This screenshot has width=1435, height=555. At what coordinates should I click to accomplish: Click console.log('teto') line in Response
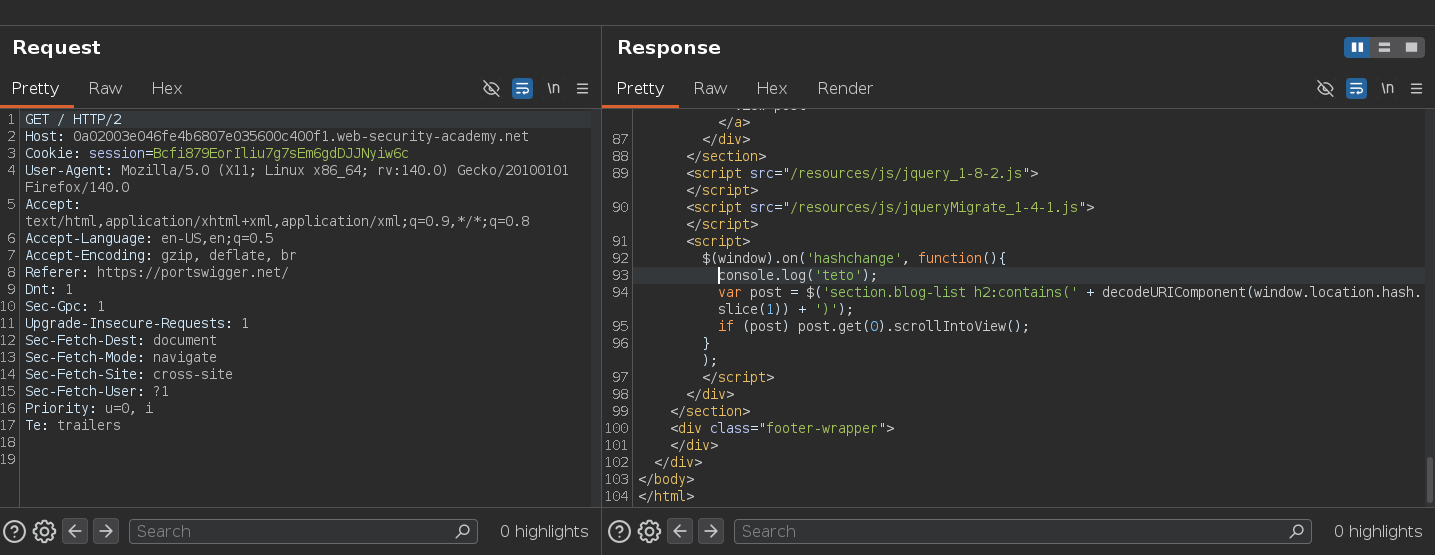tap(797, 275)
